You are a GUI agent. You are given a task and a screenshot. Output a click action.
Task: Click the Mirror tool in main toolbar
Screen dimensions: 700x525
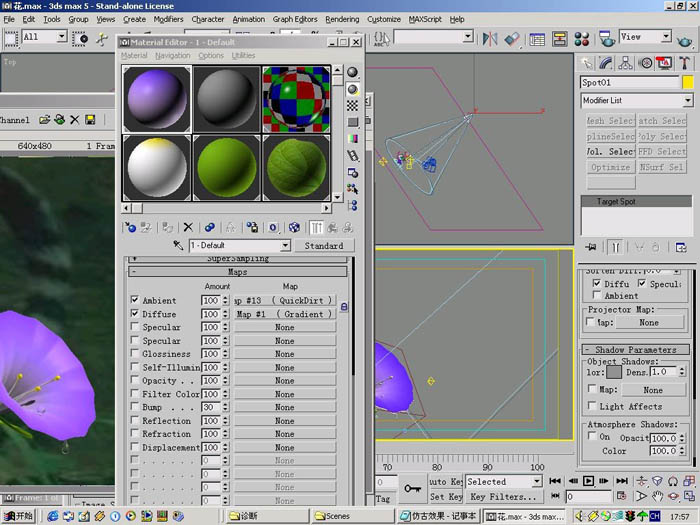(490, 39)
